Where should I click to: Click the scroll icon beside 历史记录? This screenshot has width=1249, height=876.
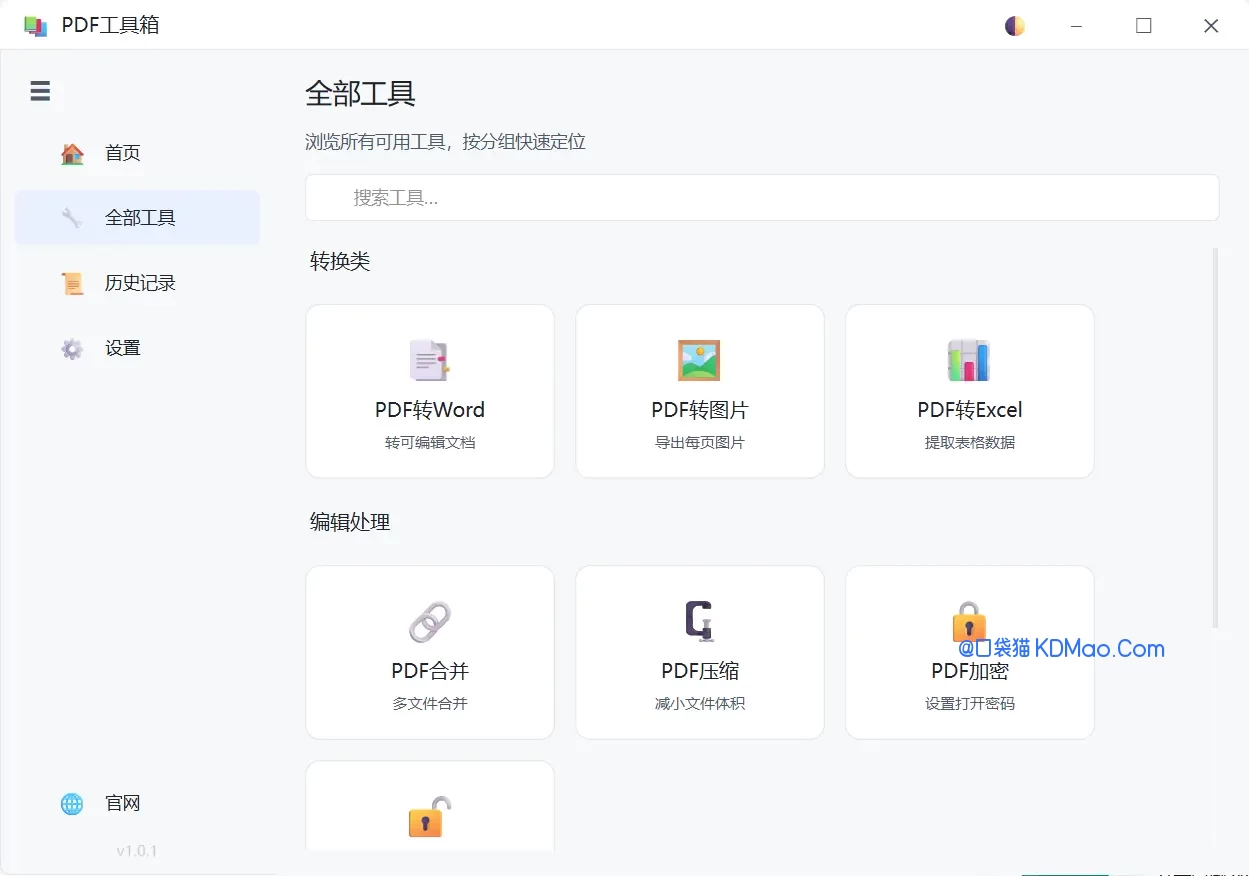[72, 283]
